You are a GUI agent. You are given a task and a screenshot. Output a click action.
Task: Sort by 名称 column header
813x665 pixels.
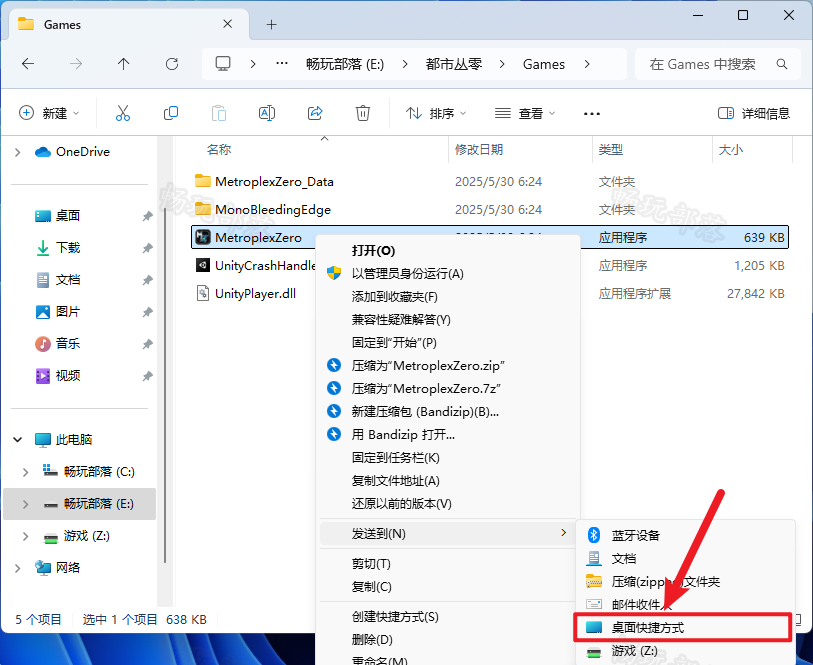tap(219, 150)
